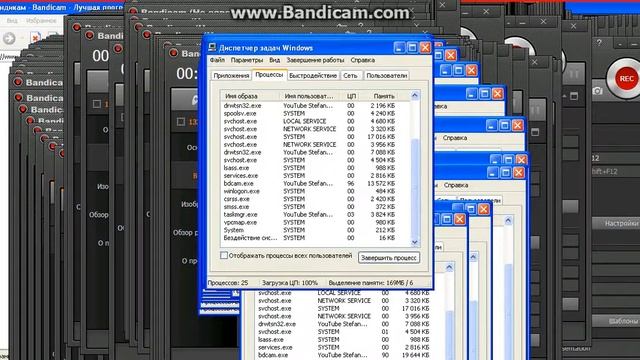The image size is (640, 360).
Task: Sort by Имя пользоват... column header
Action: click(x=310, y=96)
